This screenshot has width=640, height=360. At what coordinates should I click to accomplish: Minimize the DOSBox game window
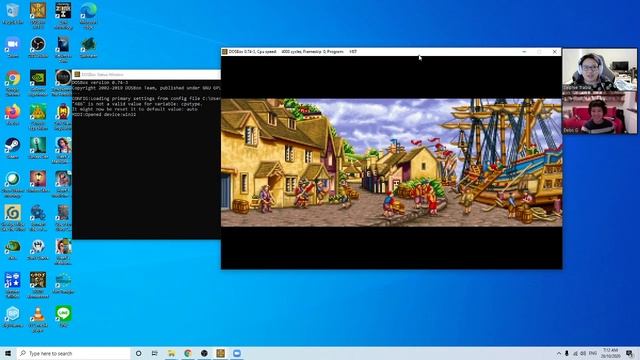524,52
